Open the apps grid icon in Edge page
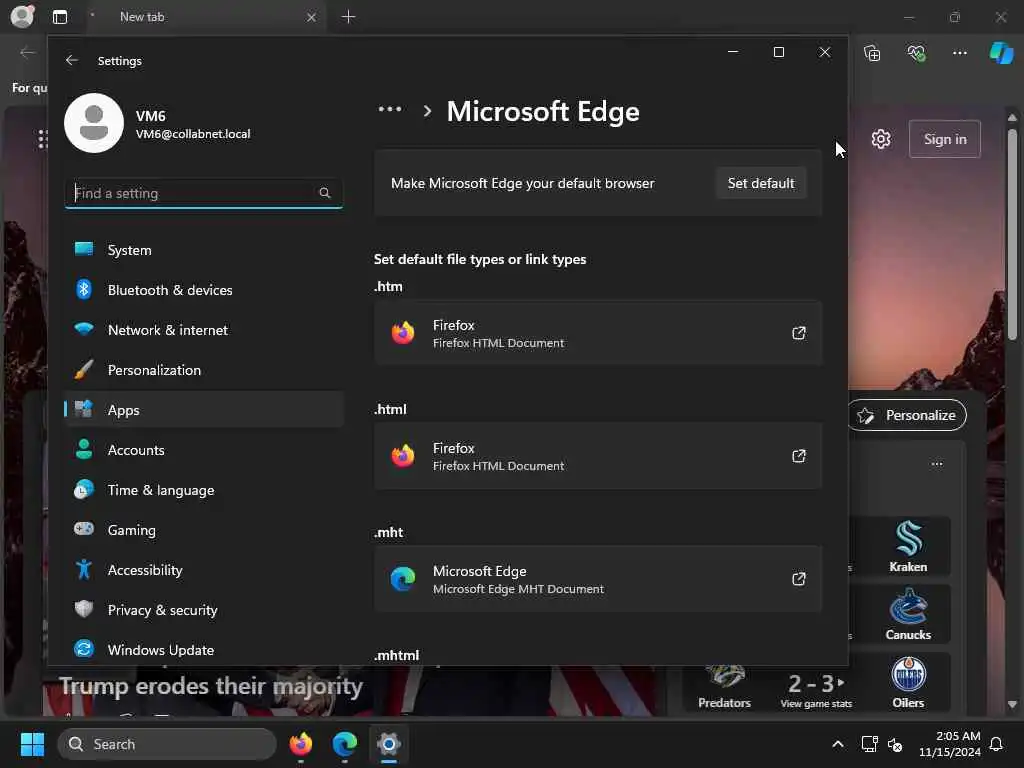Image resolution: width=1024 pixels, height=768 pixels. point(42,139)
